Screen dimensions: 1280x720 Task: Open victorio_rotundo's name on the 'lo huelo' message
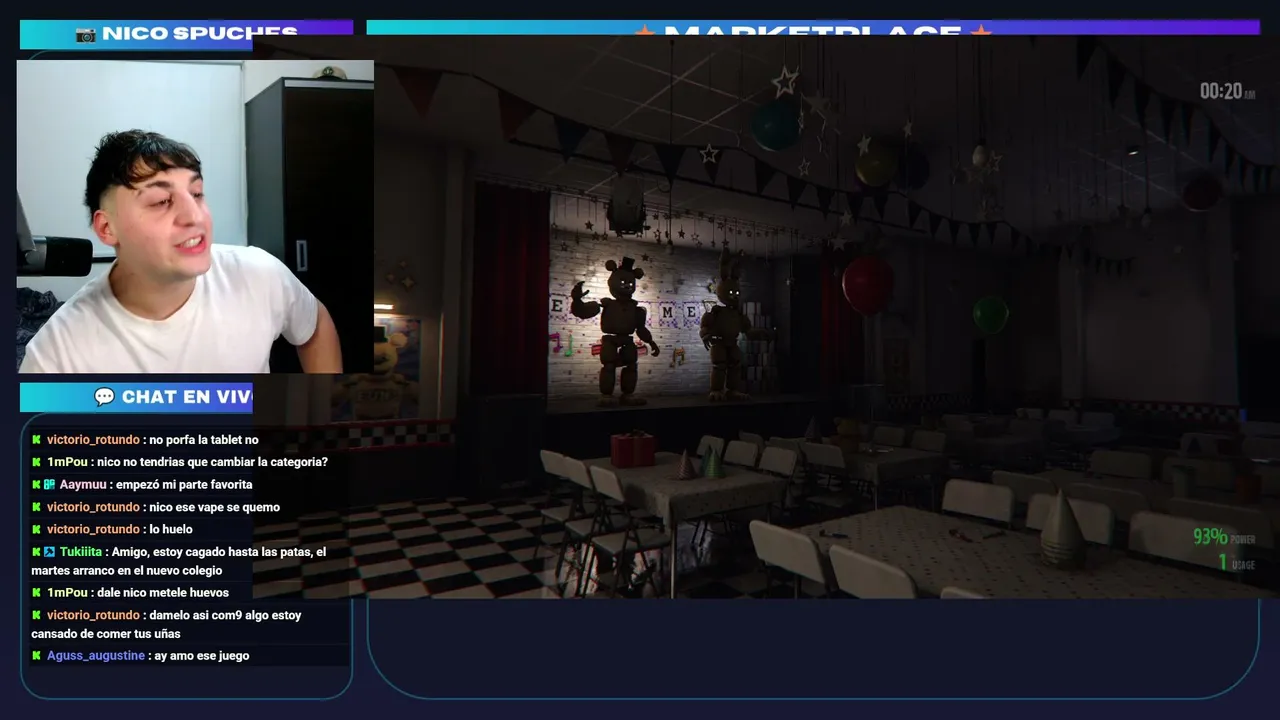click(93, 530)
